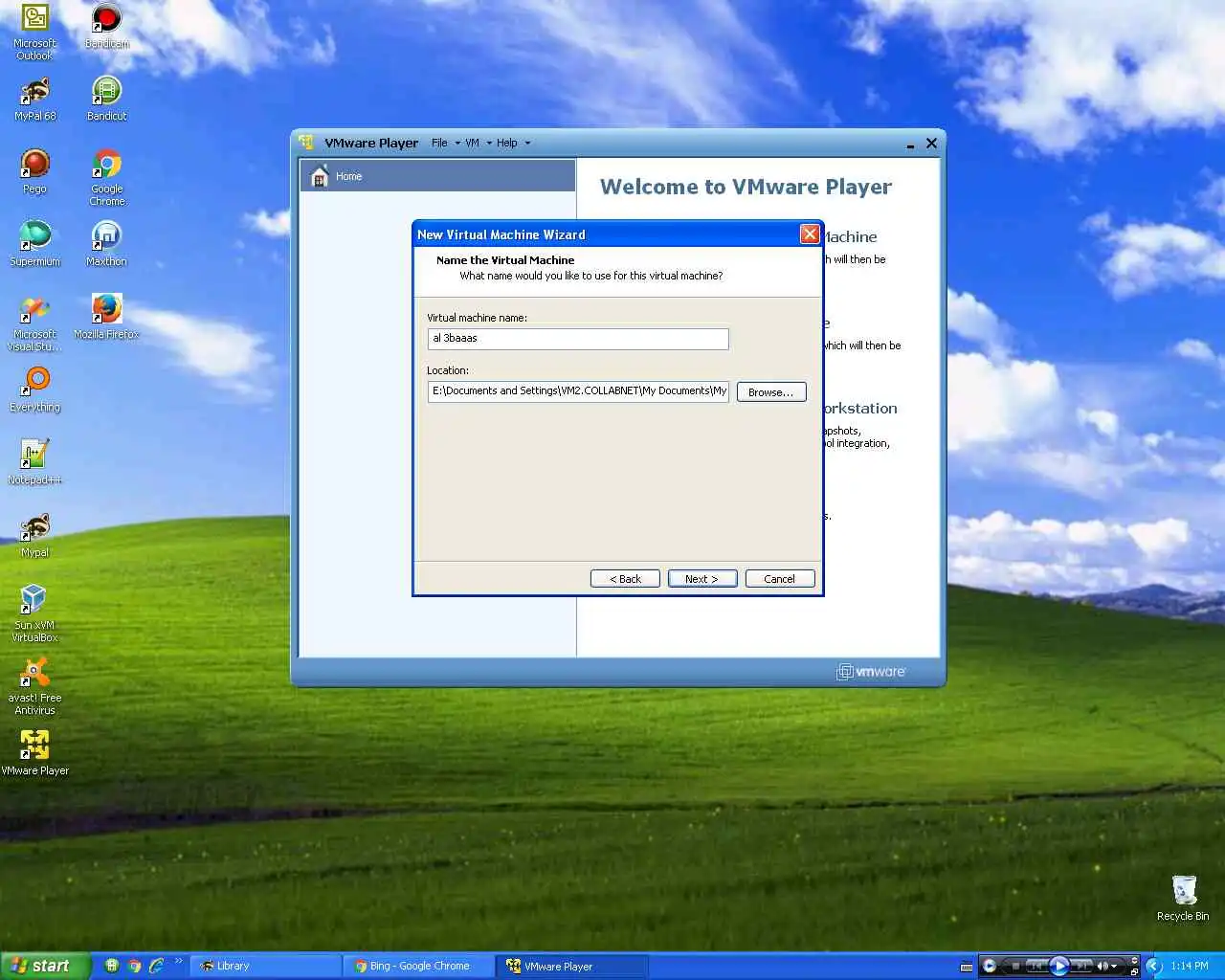The image size is (1225, 980).
Task: Click the VMware Player taskbar button
Action: click(572, 967)
